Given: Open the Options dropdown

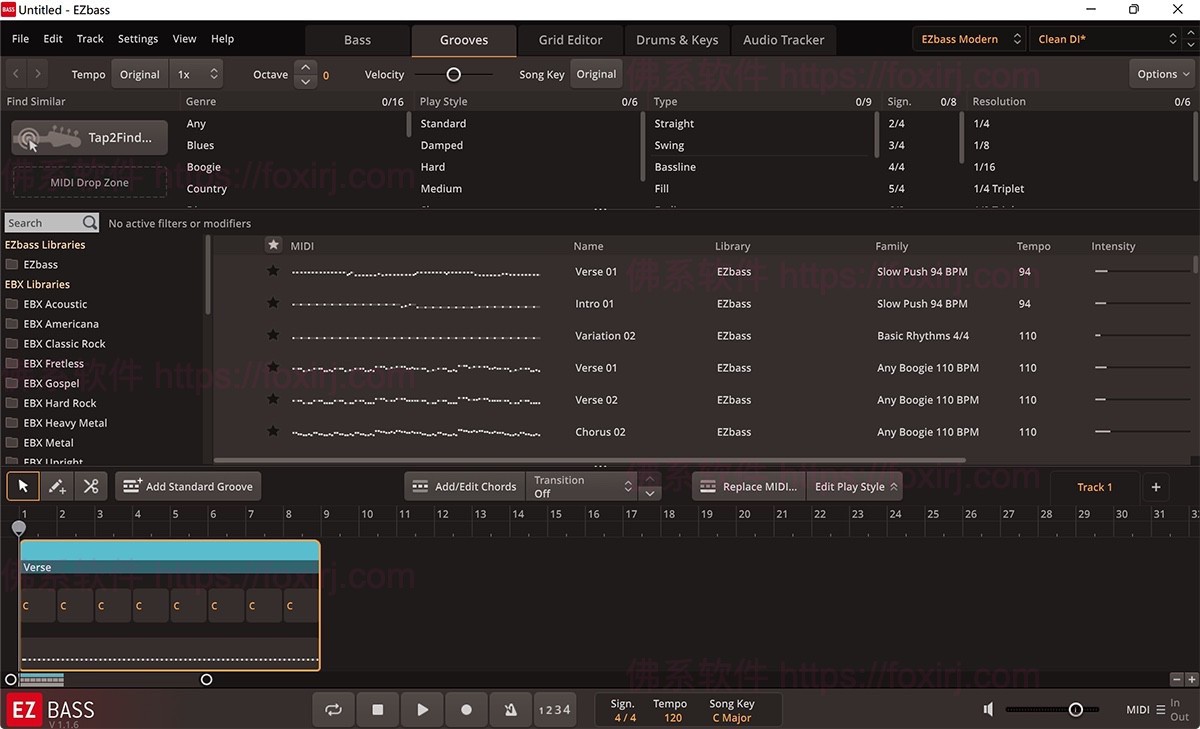Looking at the screenshot, I should coord(1161,73).
